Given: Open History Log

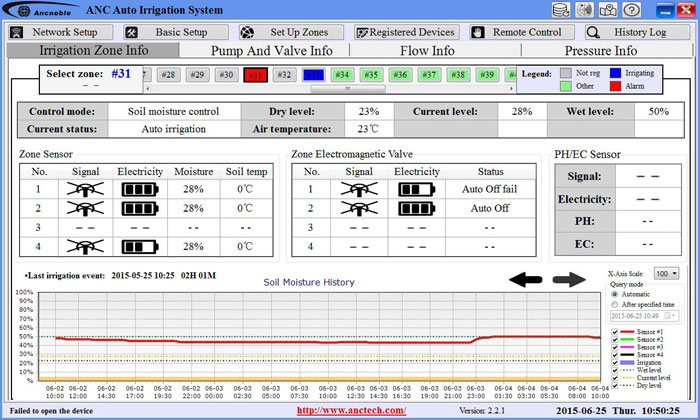Looking at the screenshot, I should click(x=638, y=32).
